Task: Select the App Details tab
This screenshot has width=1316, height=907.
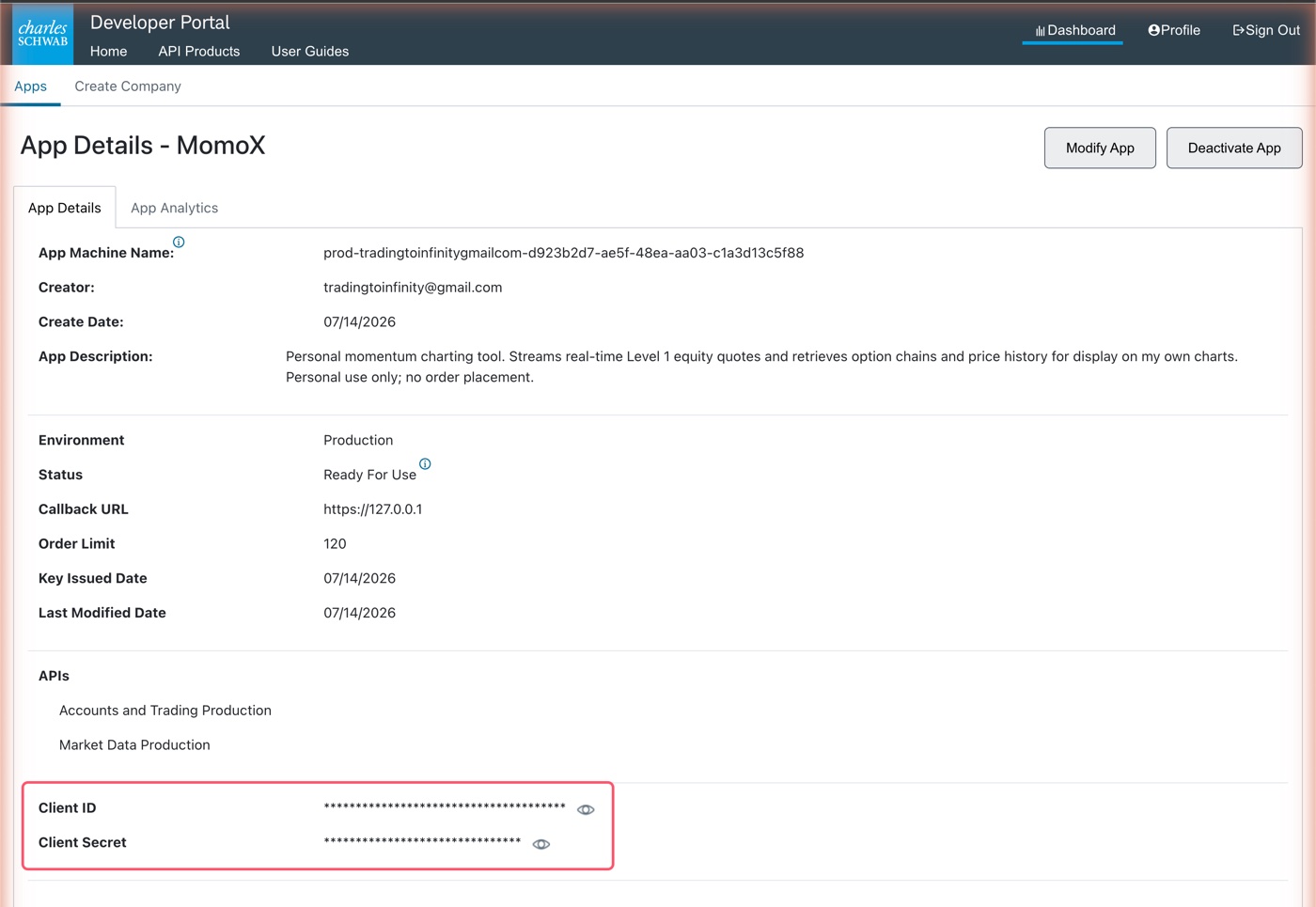Action: (x=65, y=208)
